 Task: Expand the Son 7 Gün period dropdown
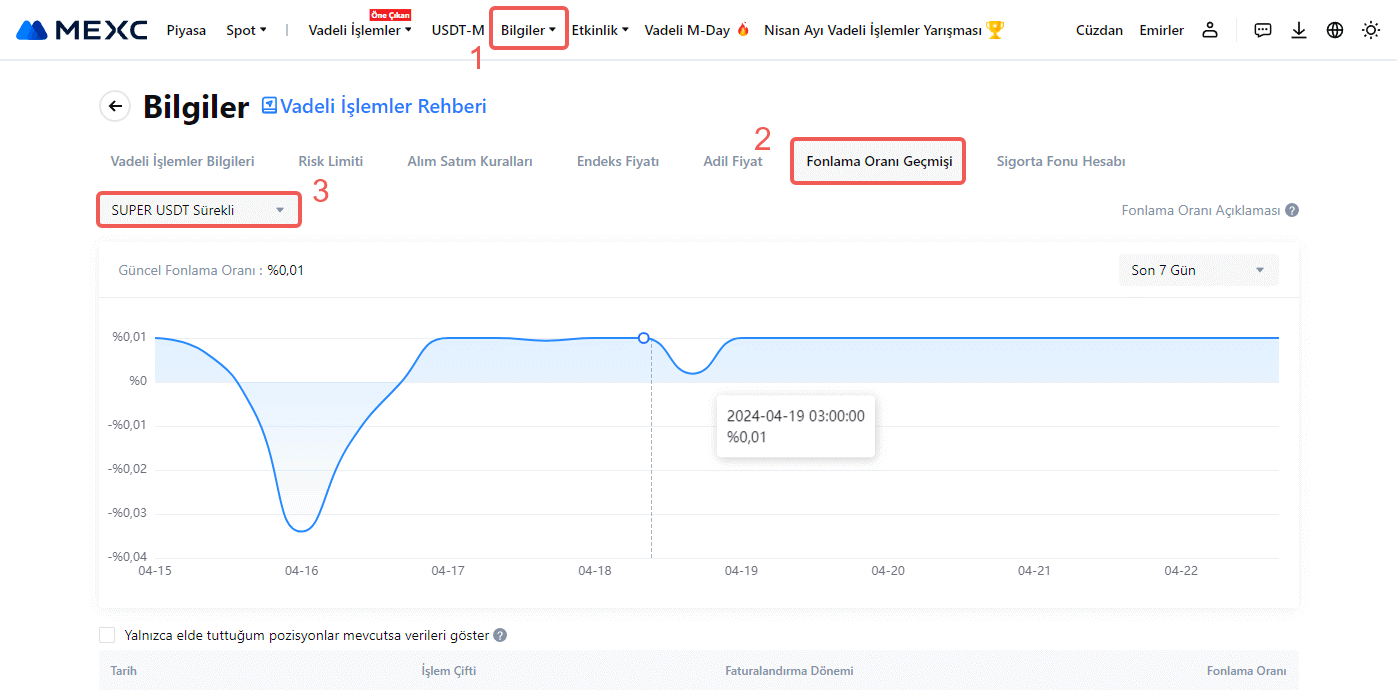click(1197, 270)
